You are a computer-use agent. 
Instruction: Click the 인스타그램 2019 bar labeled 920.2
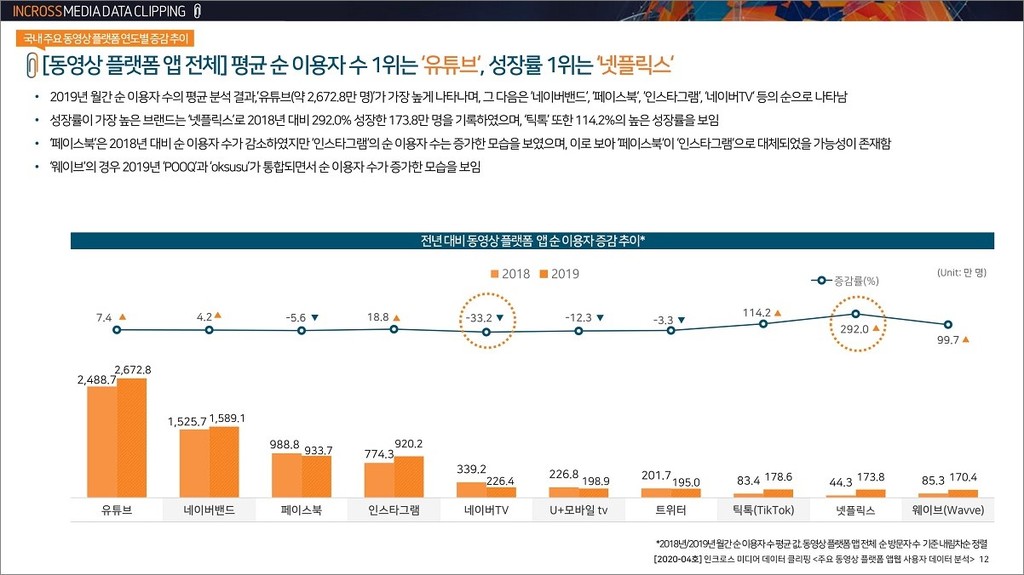coord(409,477)
